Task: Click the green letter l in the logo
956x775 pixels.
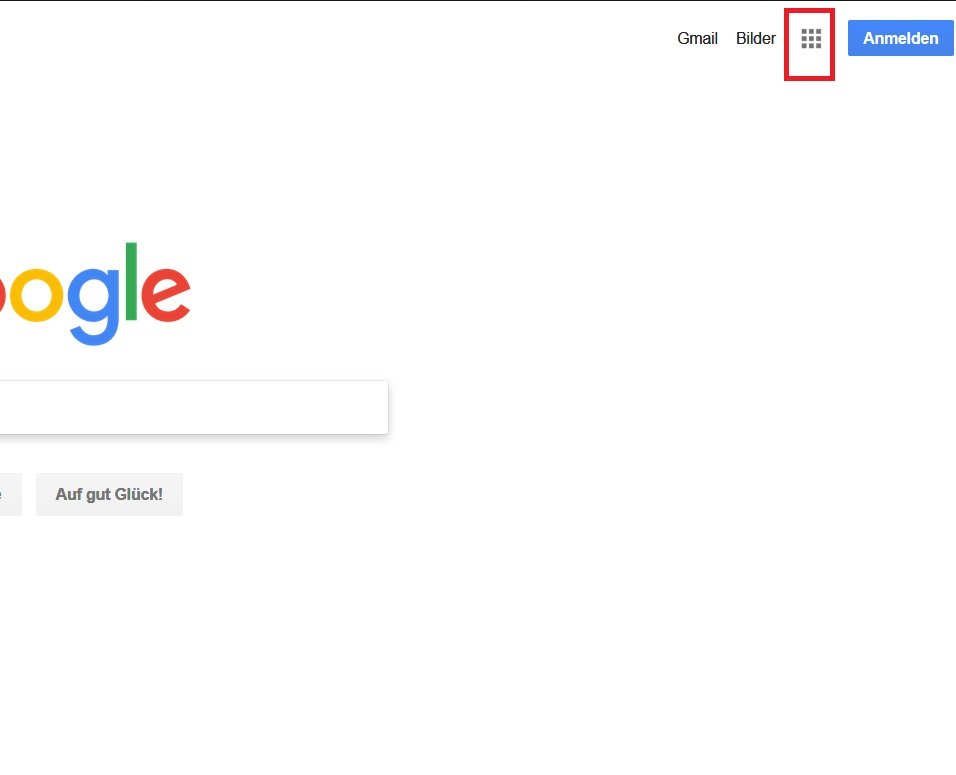Action: [131, 281]
